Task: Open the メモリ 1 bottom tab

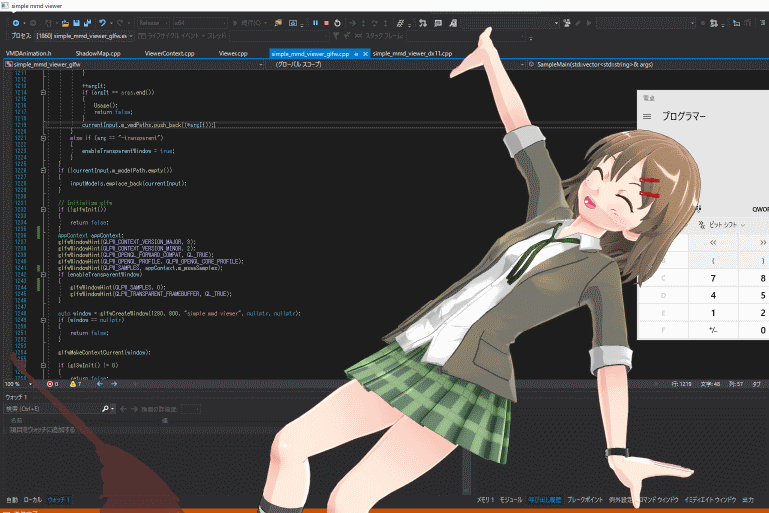Action: point(486,500)
